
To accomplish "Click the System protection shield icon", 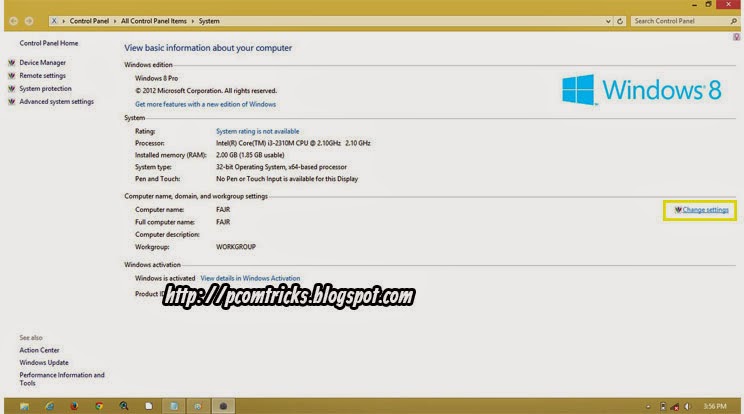I will pos(12,89).
